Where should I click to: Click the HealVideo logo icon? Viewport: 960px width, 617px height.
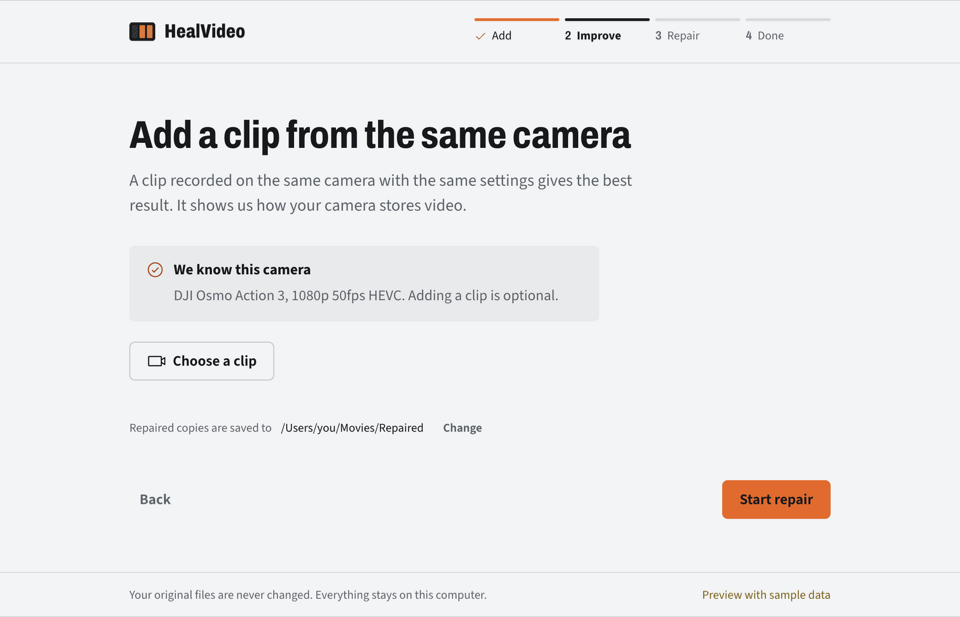(x=142, y=32)
